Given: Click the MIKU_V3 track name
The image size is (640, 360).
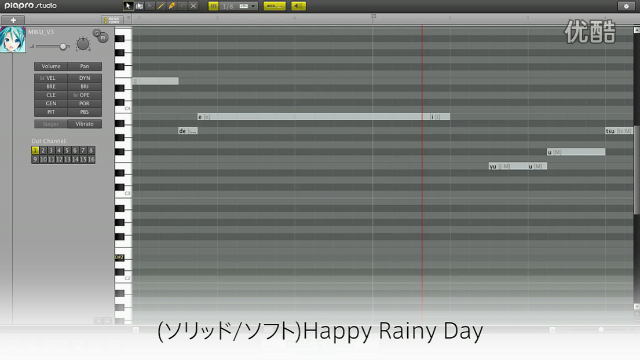Looking at the screenshot, I should click(41, 32).
